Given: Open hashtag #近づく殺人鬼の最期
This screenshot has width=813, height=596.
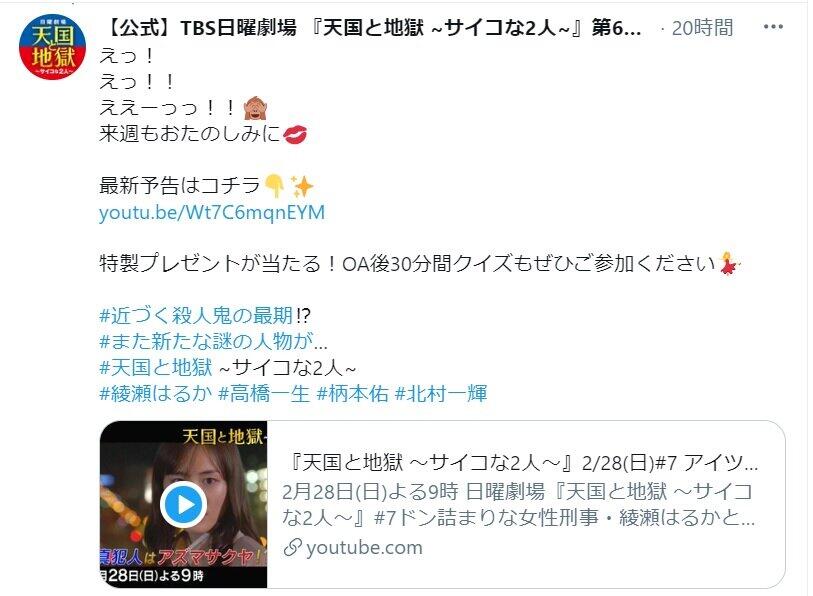Looking at the screenshot, I should [196, 315].
